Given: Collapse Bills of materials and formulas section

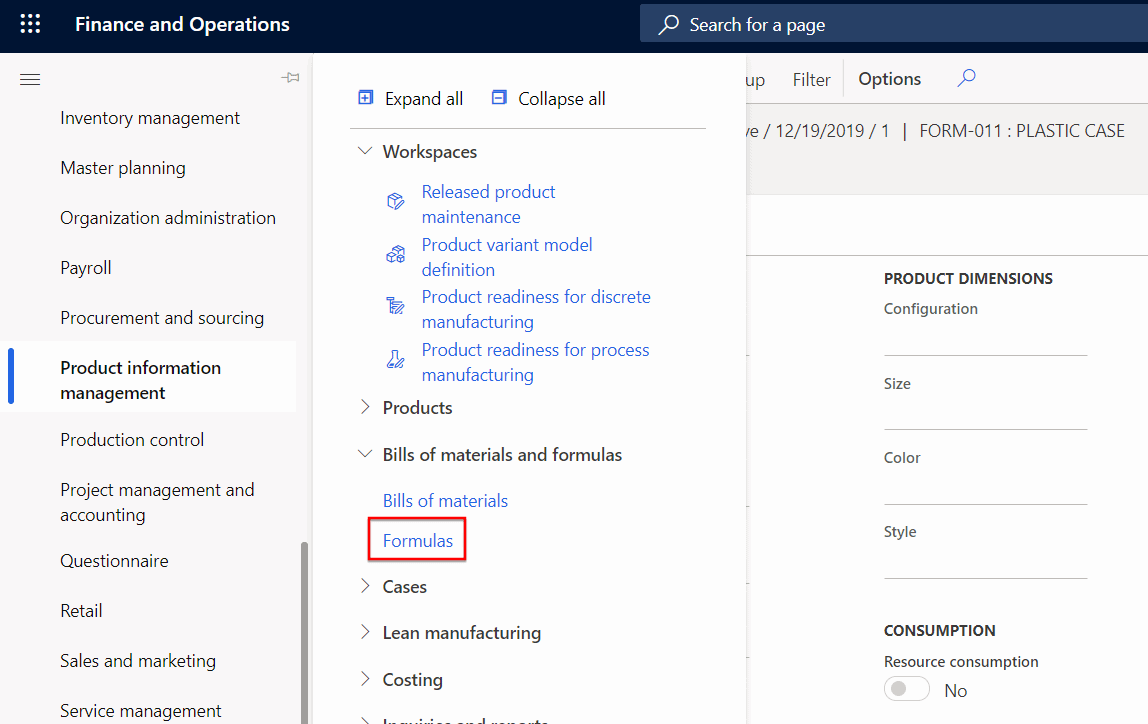Looking at the screenshot, I should click(365, 454).
